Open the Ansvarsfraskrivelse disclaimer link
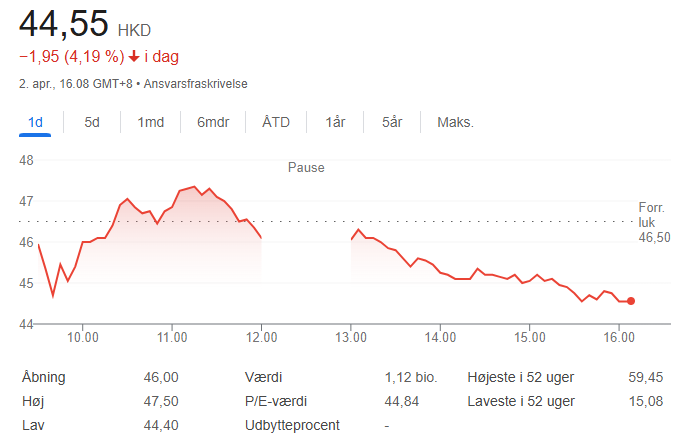This screenshot has width=698, height=444. [195, 84]
